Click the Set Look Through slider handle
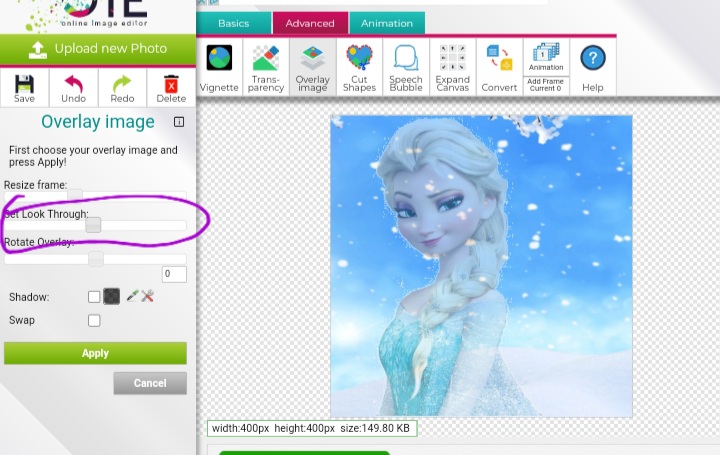The image size is (720, 455). [93, 226]
